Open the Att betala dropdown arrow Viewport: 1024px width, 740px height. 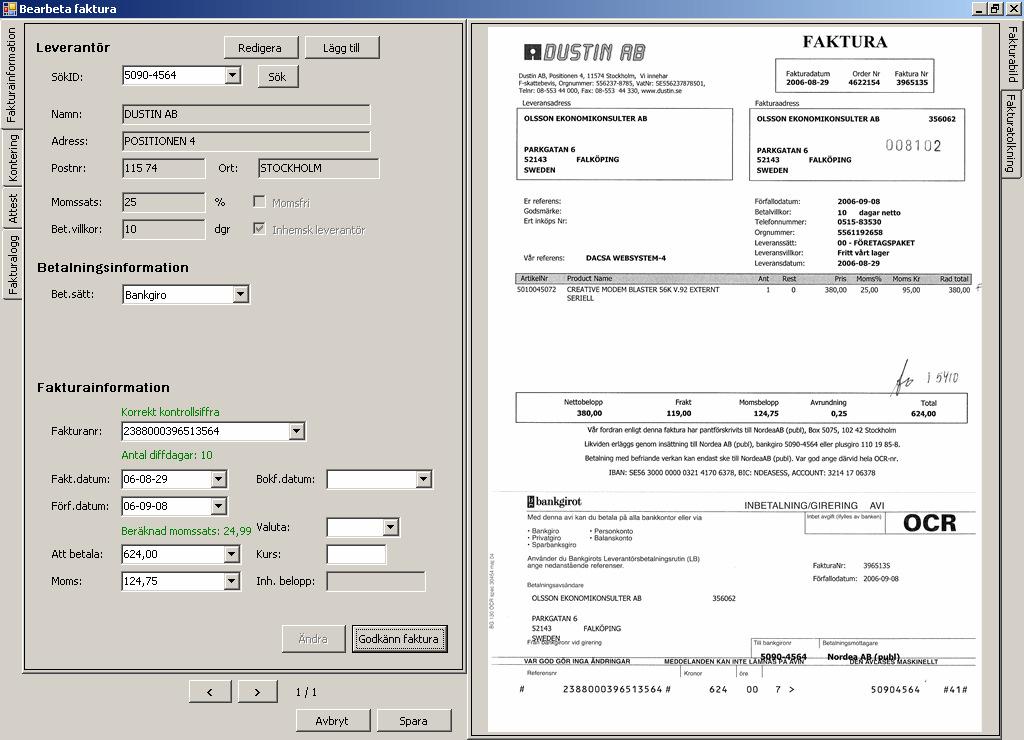[x=231, y=555]
